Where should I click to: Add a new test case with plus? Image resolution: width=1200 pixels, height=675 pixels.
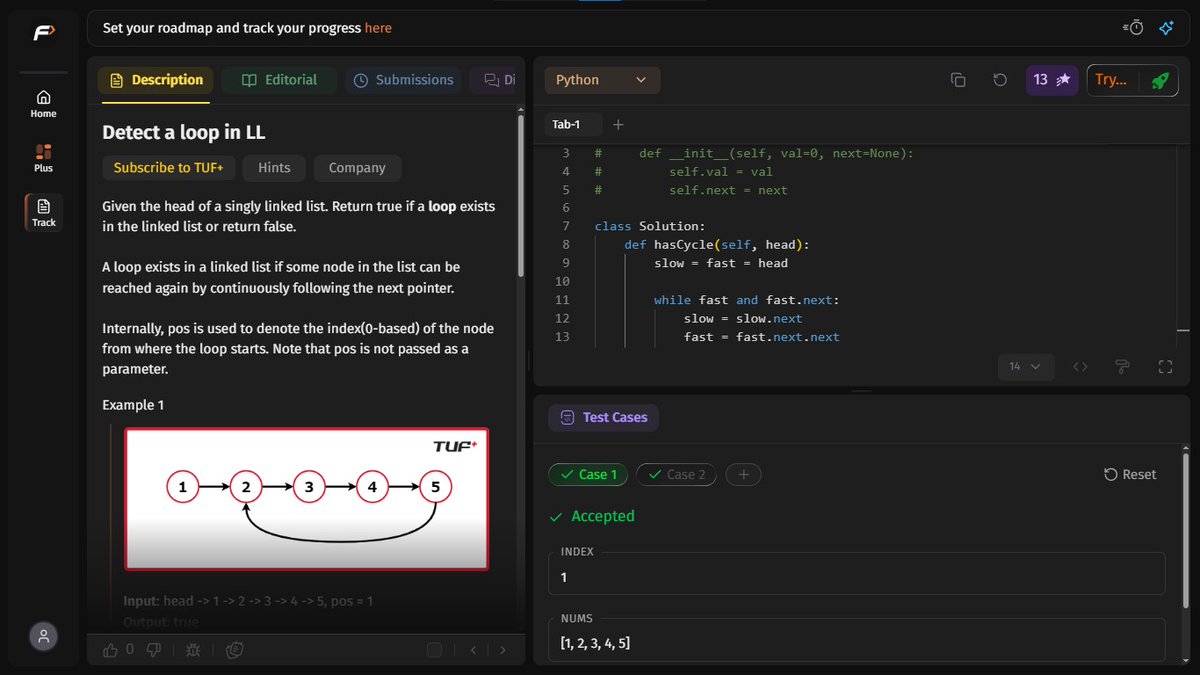pyautogui.click(x=743, y=474)
